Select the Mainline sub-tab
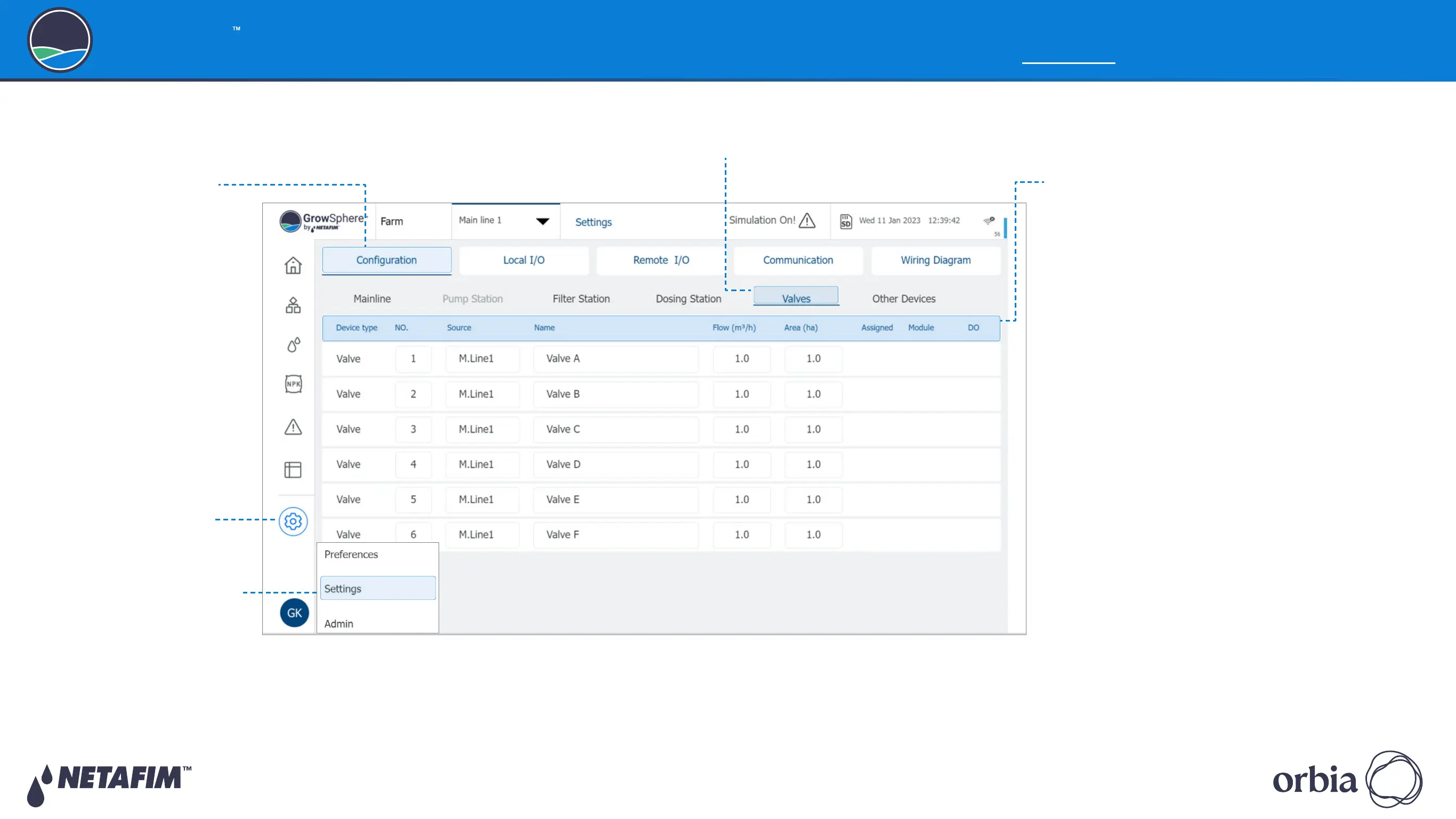The width and height of the screenshot is (1456, 819). pos(372,299)
